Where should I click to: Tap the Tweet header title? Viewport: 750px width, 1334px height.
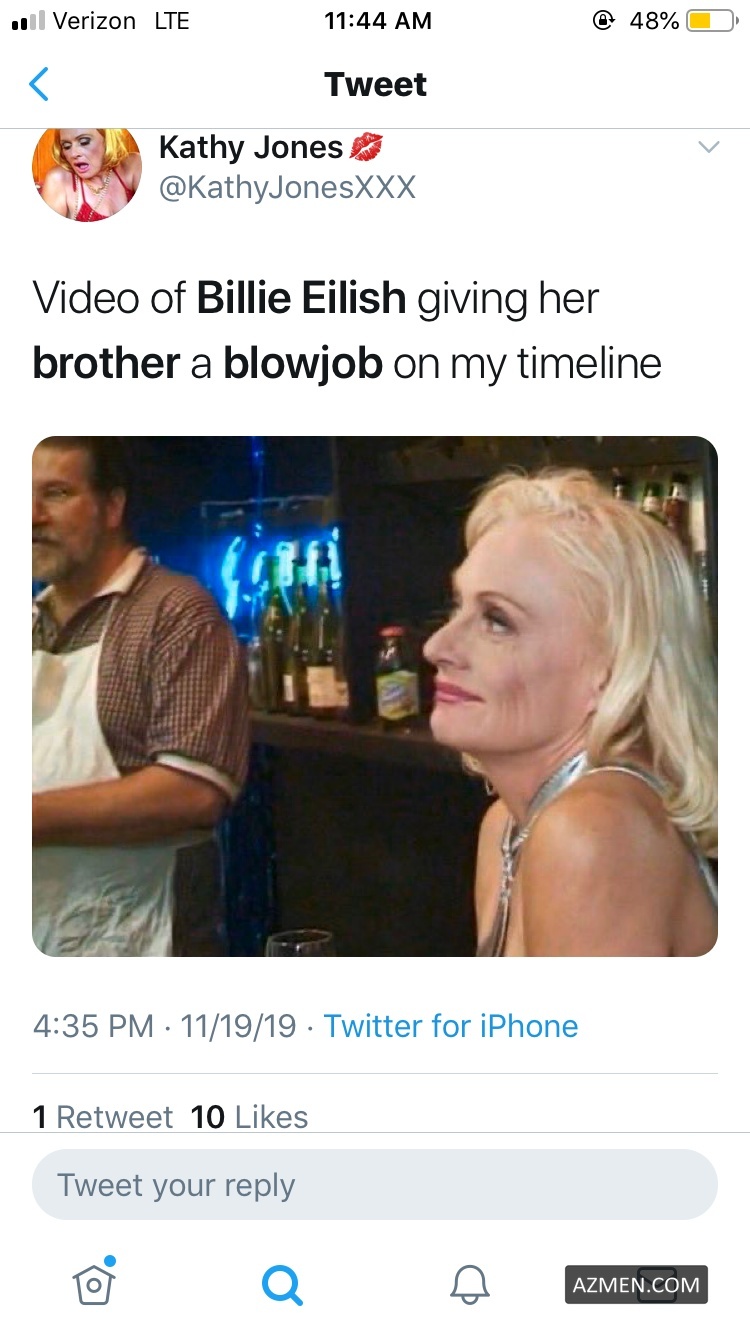(x=375, y=85)
